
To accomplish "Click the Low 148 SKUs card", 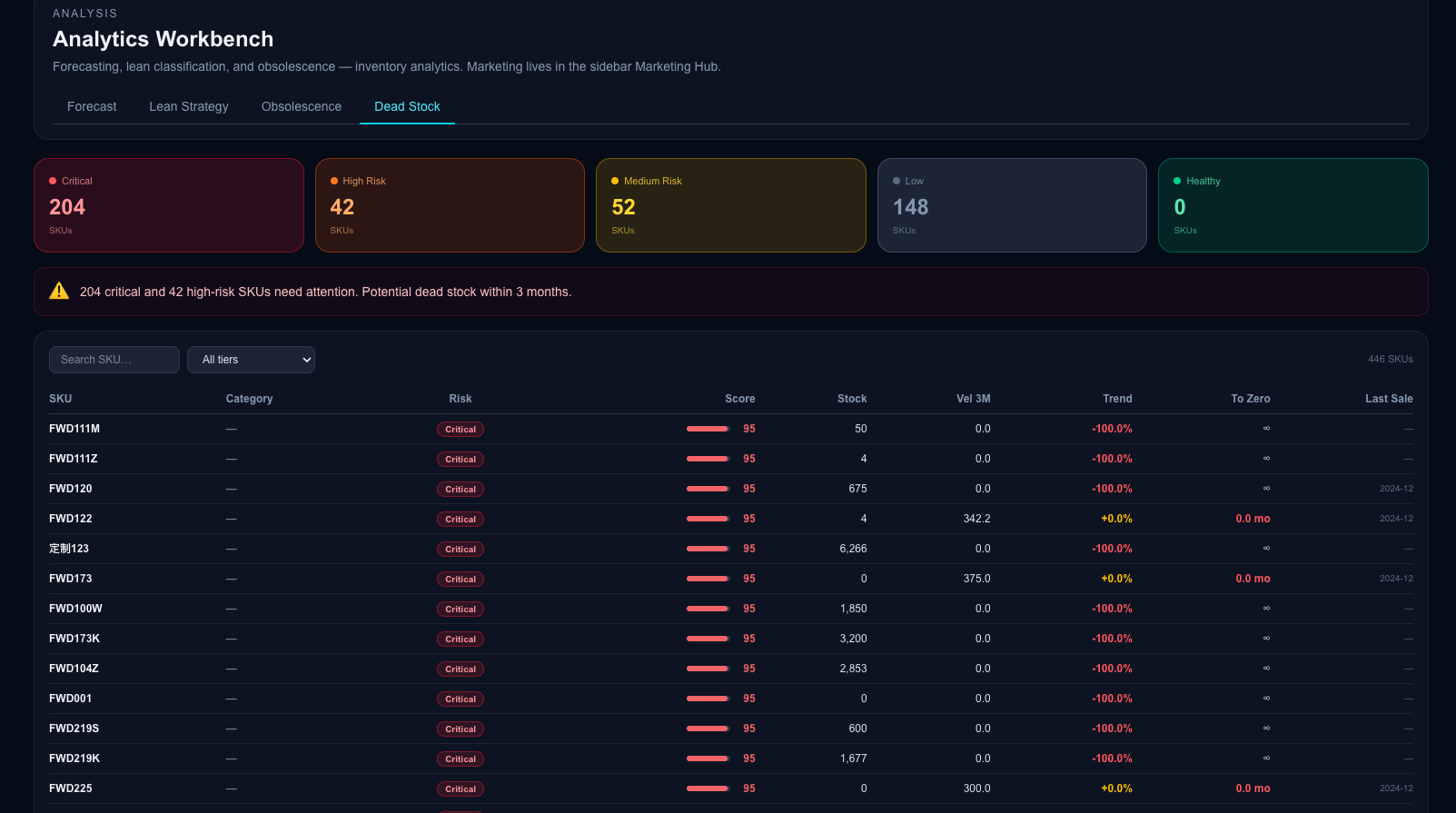I will 1012,205.
